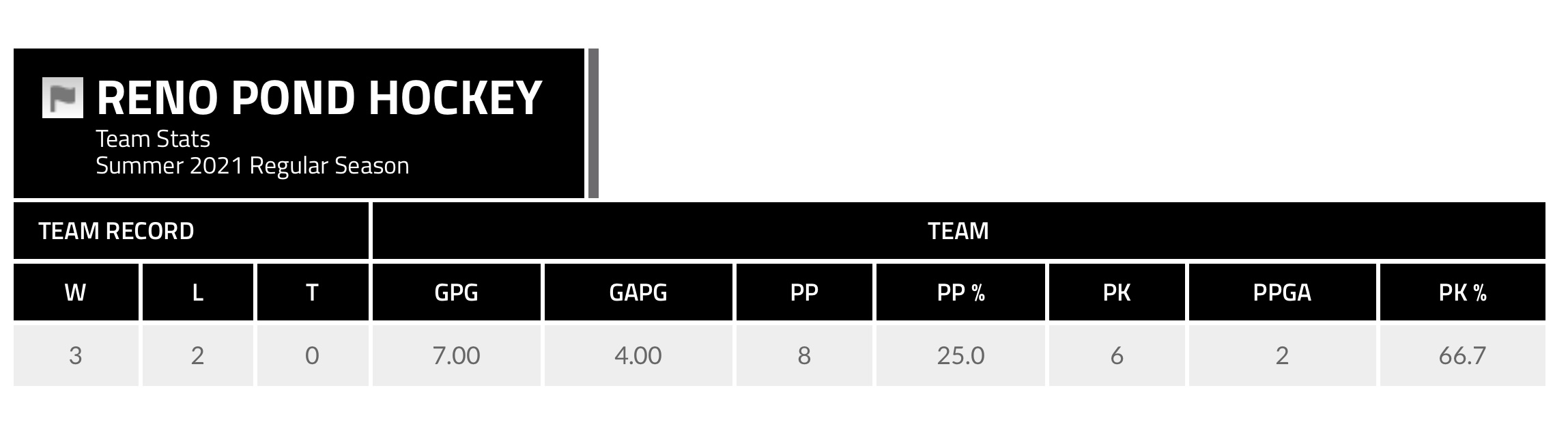Select the Team section header
This screenshot has width=1568, height=427.
(958, 231)
